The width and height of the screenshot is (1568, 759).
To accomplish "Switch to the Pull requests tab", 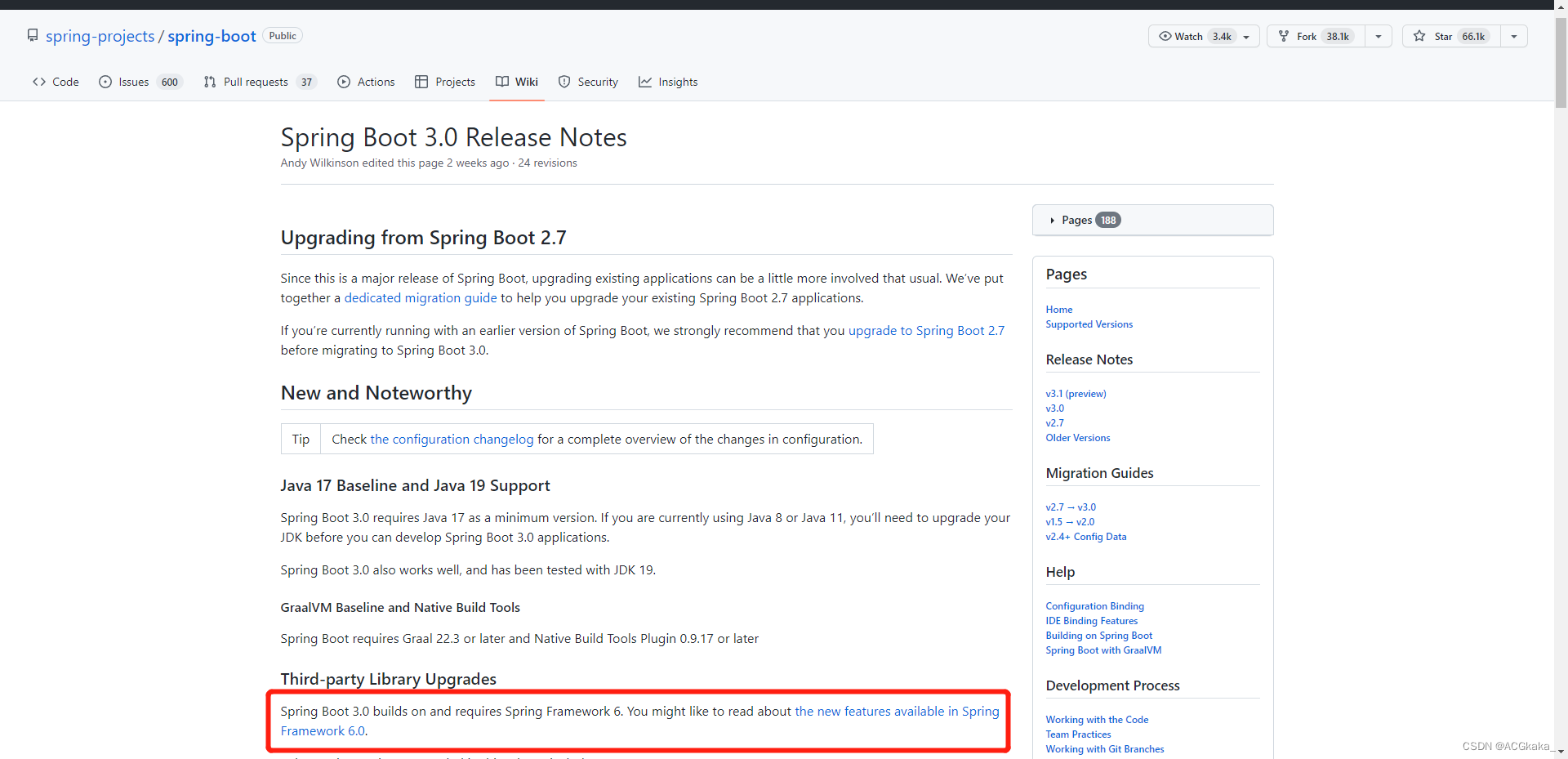I will 256,82.
